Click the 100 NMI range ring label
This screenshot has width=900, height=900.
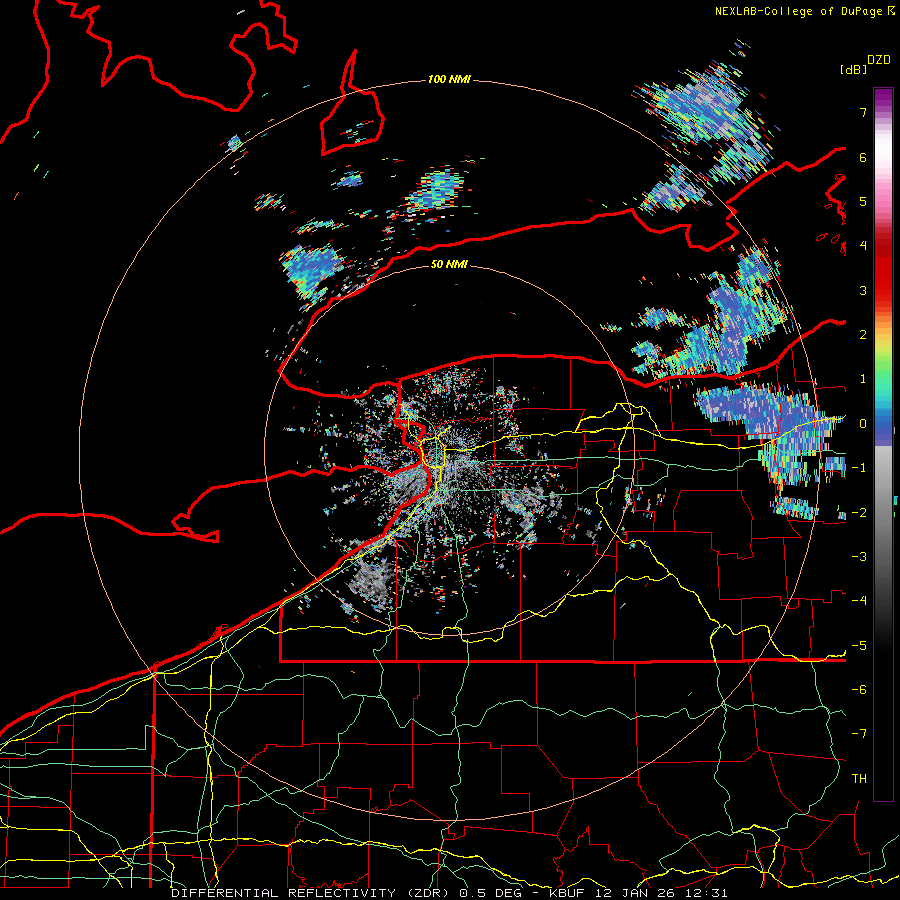point(449,79)
